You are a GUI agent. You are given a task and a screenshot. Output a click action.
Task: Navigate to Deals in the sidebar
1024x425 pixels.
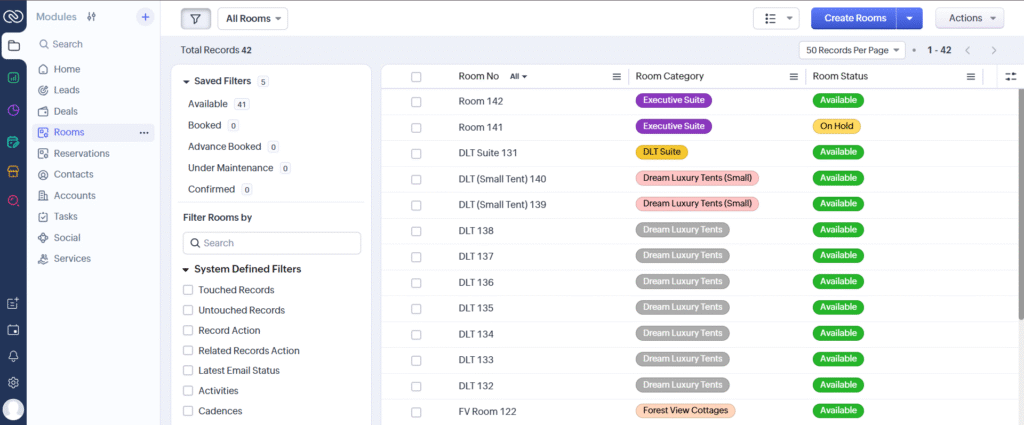66,111
